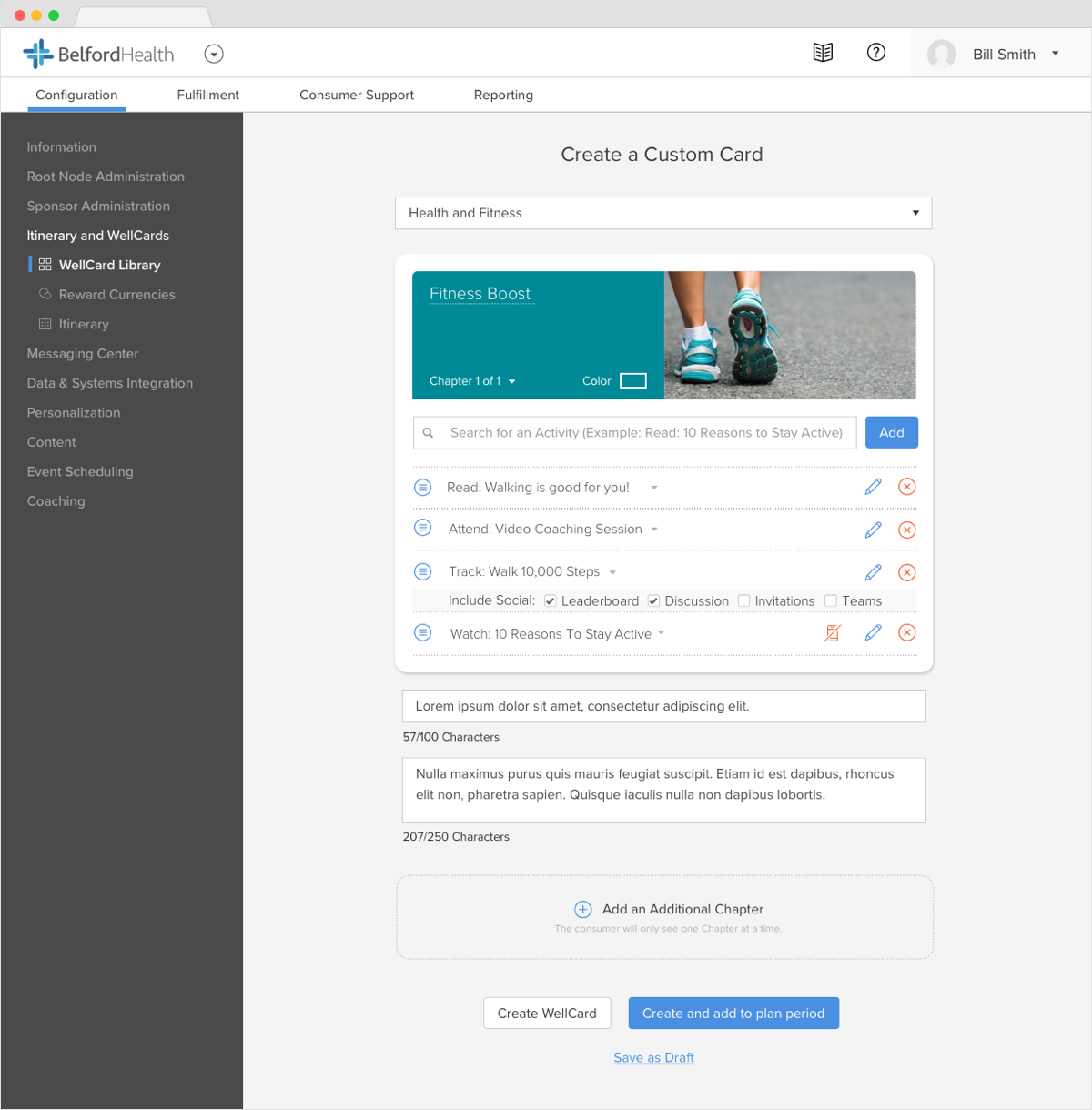Click the orange crossed-out icon on Watch row
Image resolution: width=1092 pixels, height=1110 pixels.
(832, 633)
